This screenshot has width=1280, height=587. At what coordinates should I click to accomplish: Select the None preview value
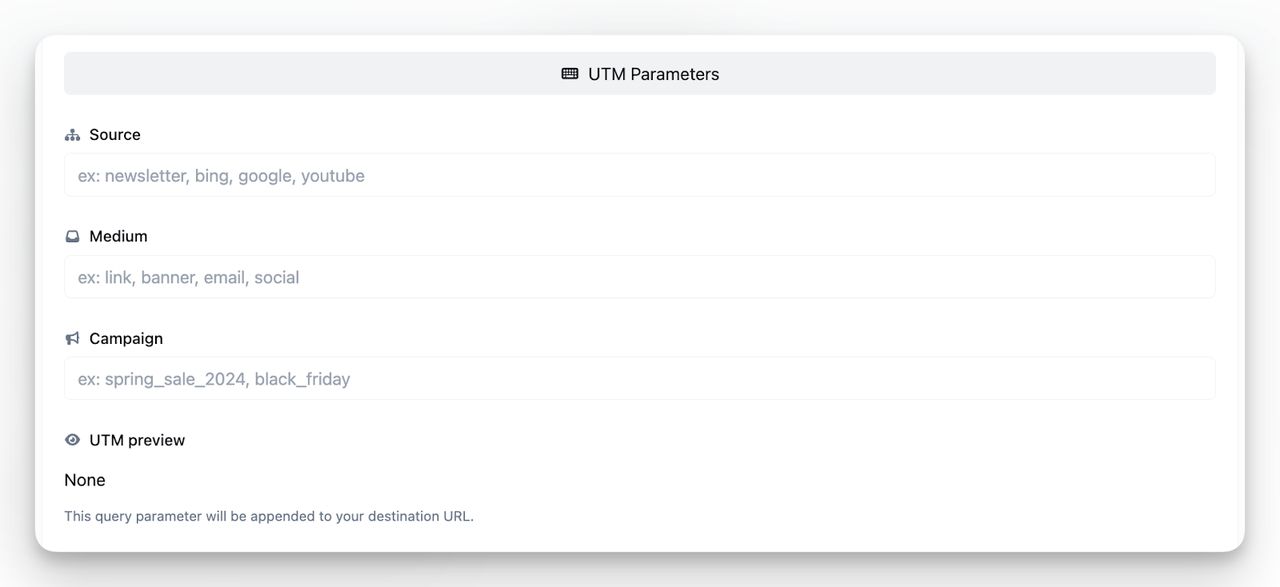coord(85,480)
